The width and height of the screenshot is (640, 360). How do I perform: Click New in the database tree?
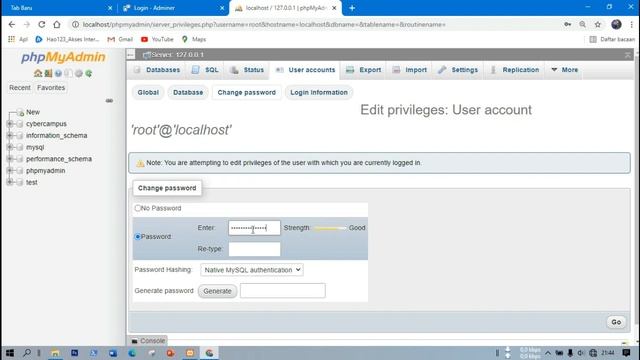[x=33, y=112]
